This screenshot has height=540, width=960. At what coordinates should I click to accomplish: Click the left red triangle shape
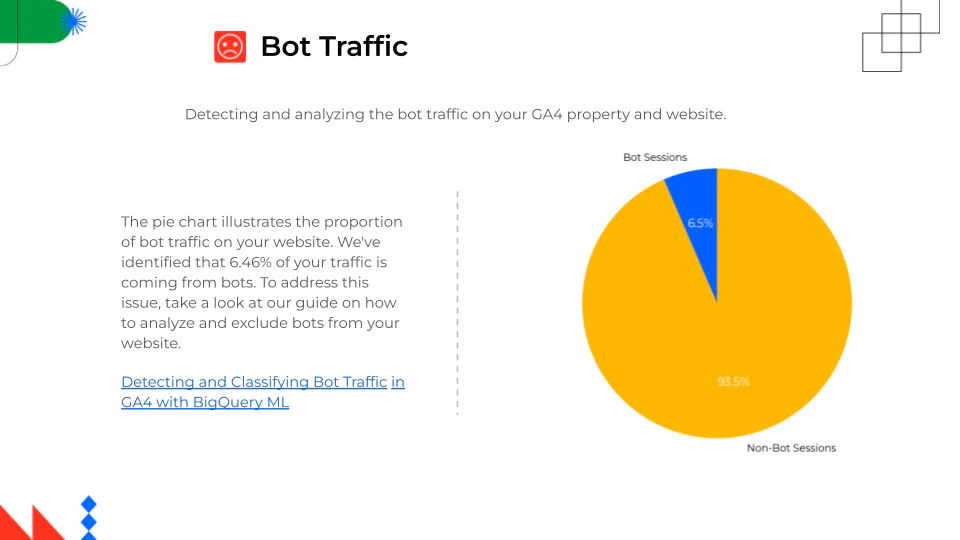coord(13,525)
